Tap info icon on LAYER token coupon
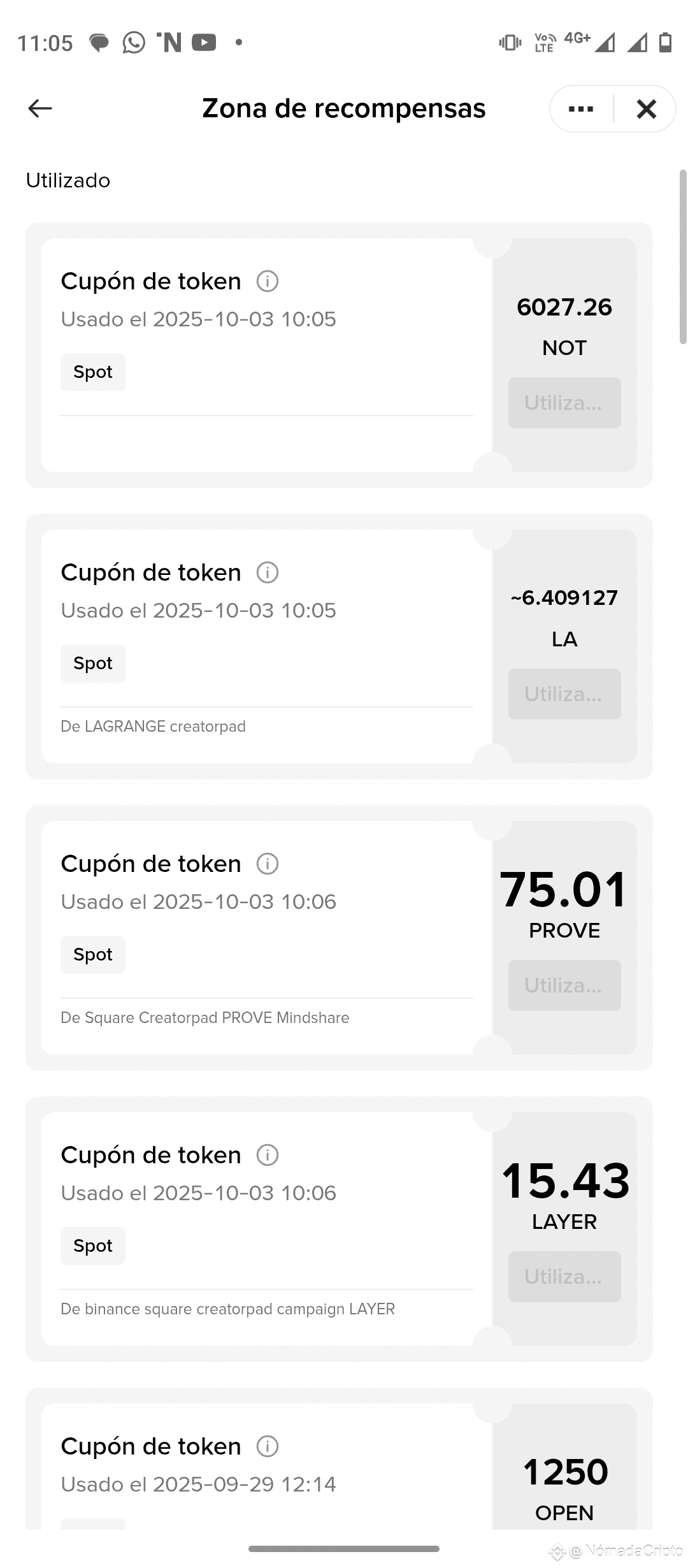688x1568 pixels. click(x=268, y=1155)
